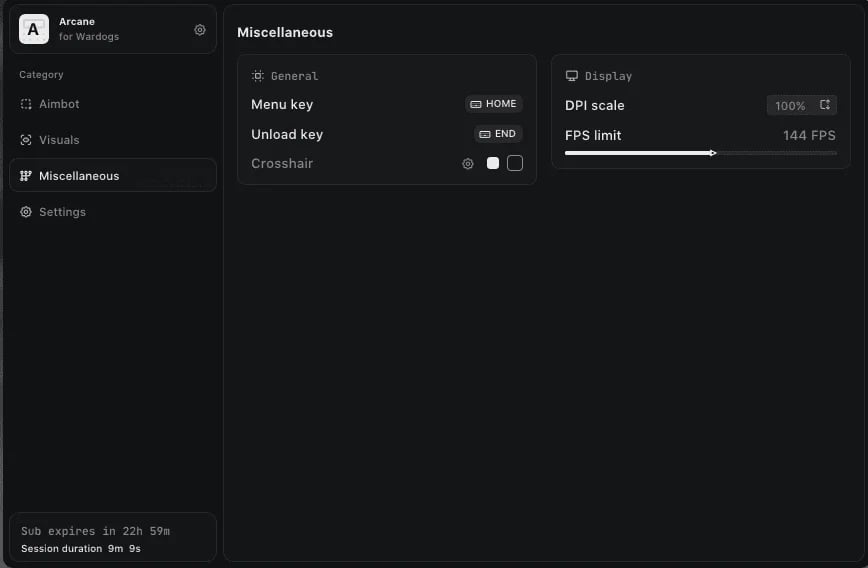Click the Arcane 'A' logo
Image resolution: width=868 pixels, height=568 pixels.
coord(34,29)
